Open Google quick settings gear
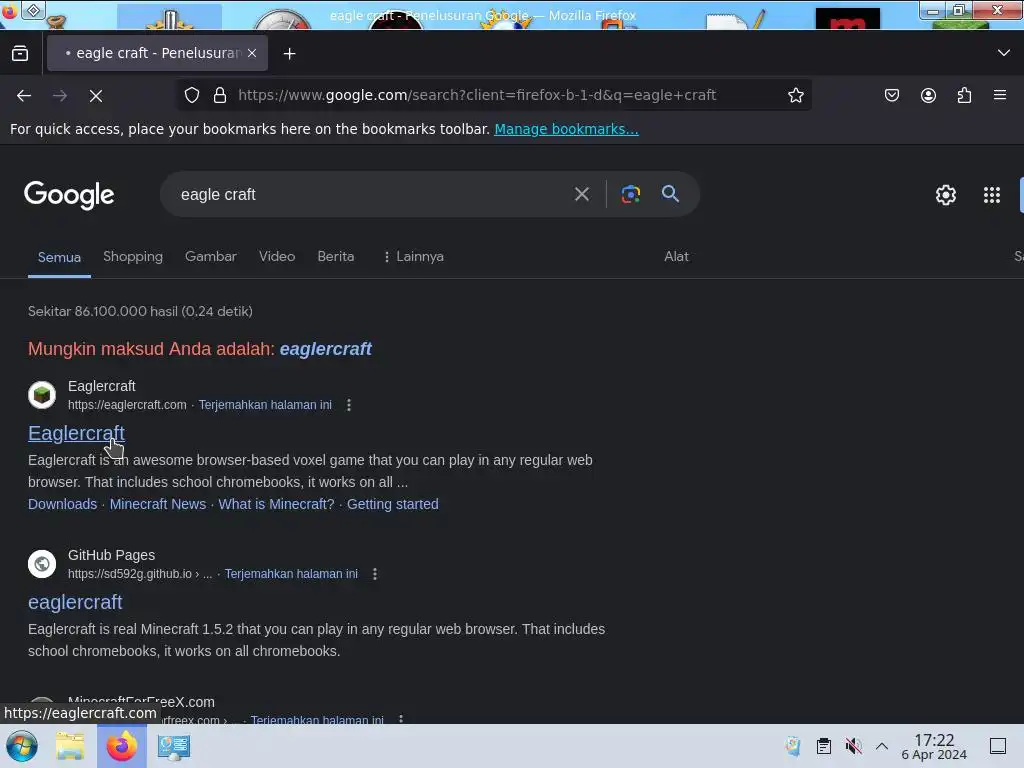The height and width of the screenshot is (768, 1024). (946, 195)
